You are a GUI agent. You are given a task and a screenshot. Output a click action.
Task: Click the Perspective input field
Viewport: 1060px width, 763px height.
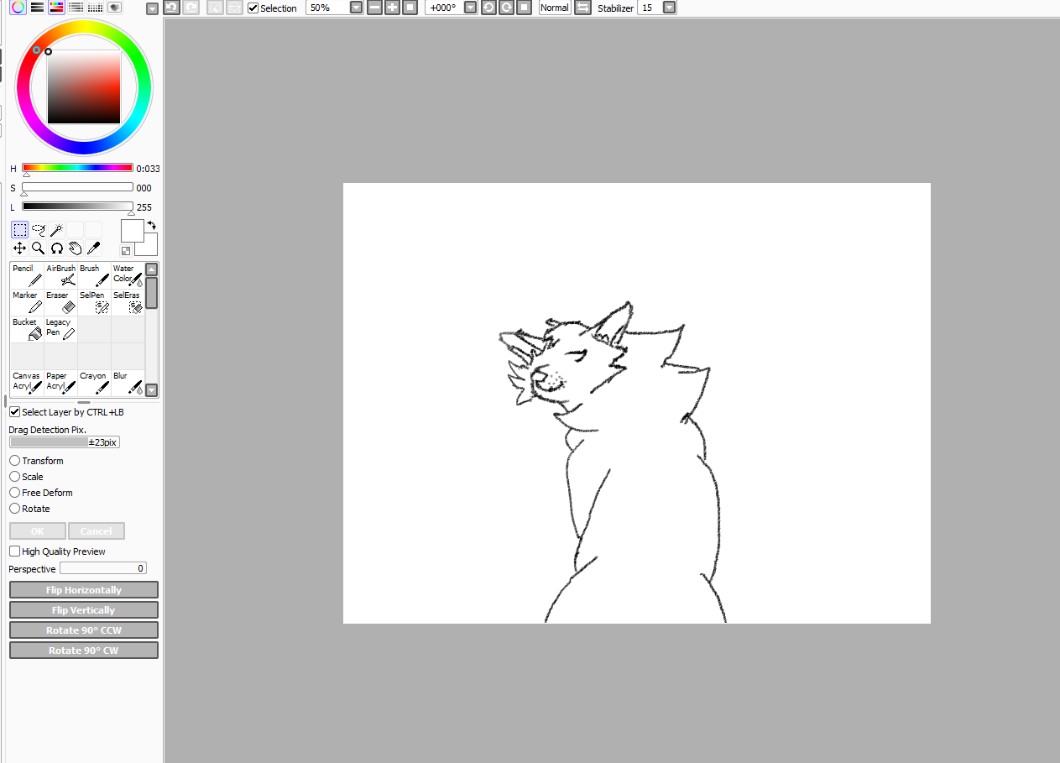103,568
